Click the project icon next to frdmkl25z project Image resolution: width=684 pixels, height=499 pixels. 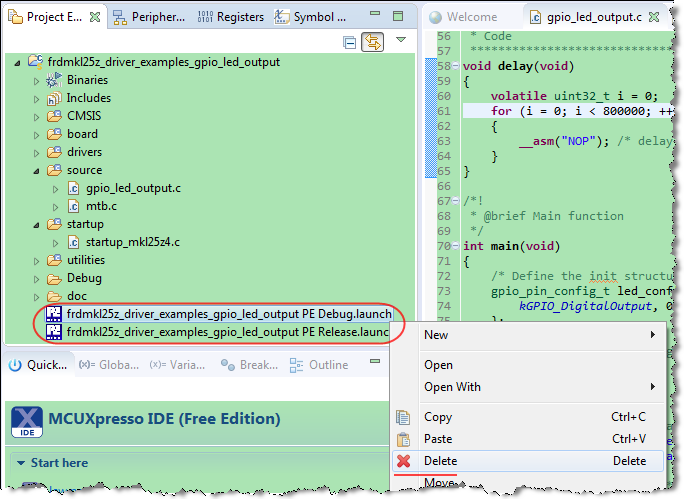[35, 62]
